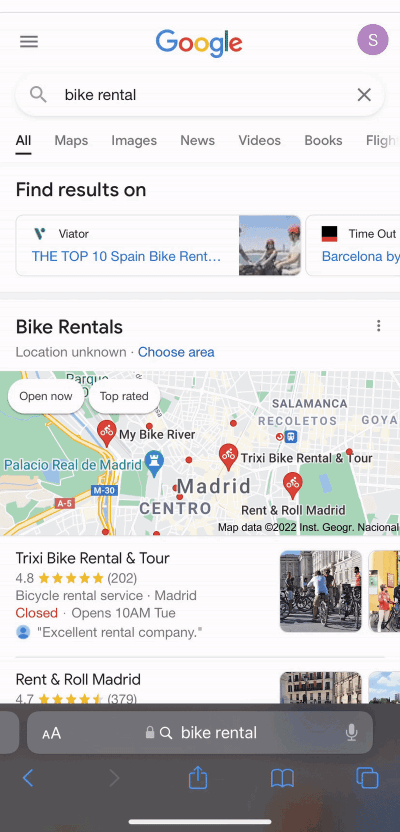Open the Choose area link

pyautogui.click(x=176, y=352)
